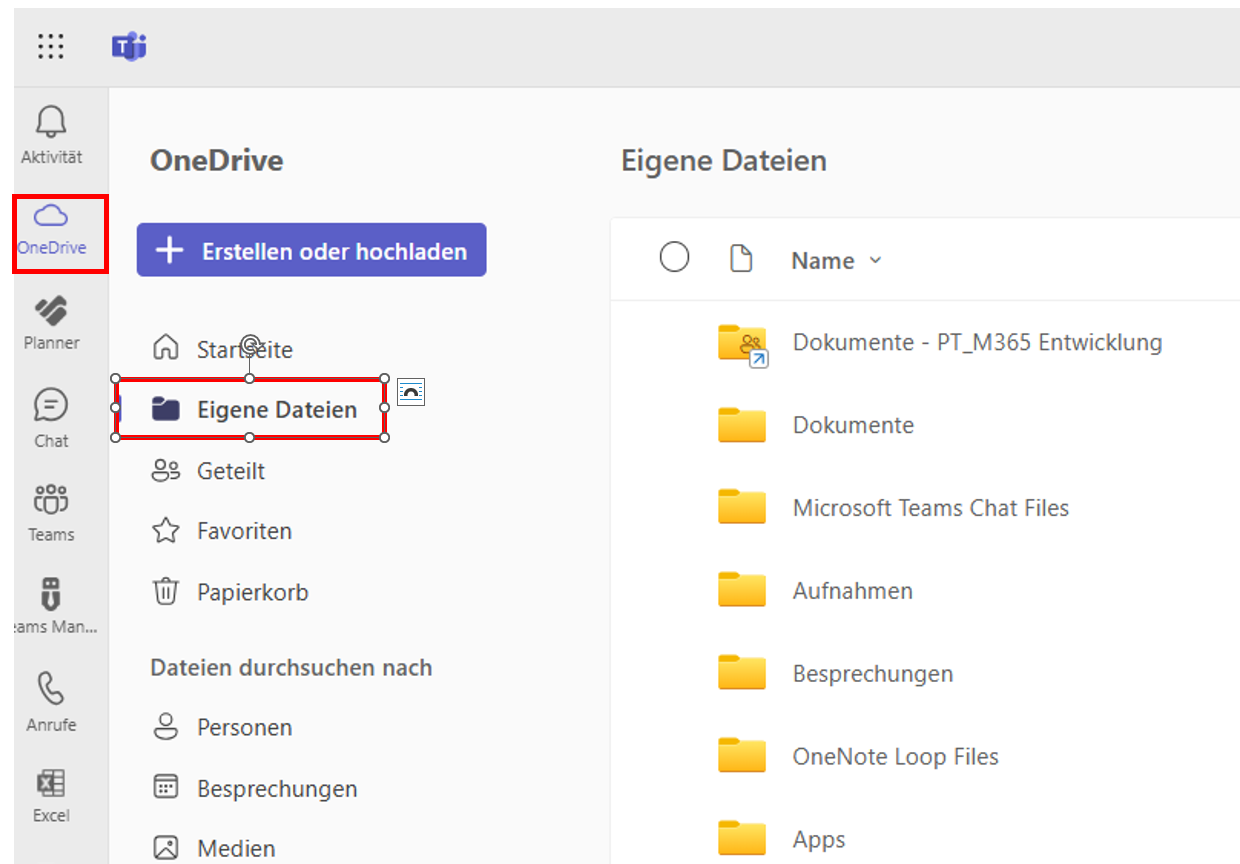Viewport: 1240px width, 864px height.
Task: Click the OneNote Loop Files folder icon
Action: tap(742, 756)
